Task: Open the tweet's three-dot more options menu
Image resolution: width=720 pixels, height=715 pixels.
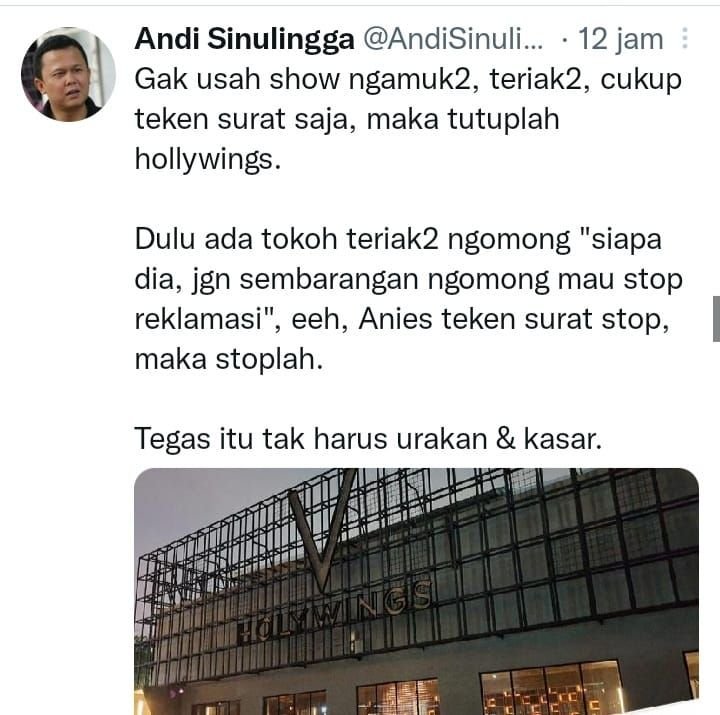Action: click(x=685, y=38)
